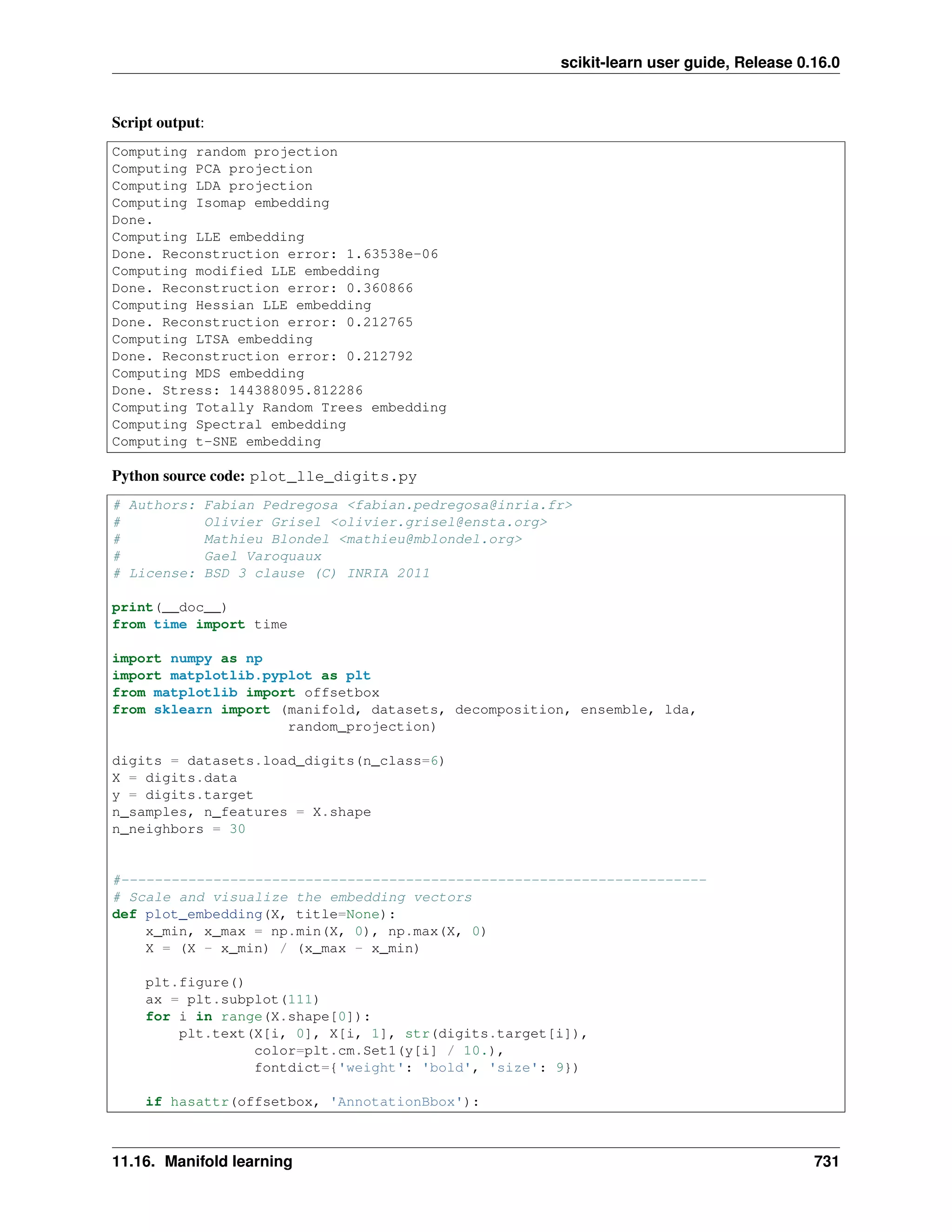This screenshot has width=952, height=1232.
Task: Click 'X = (X - x_min) / (x_max - x_min)'
Action: tap(283, 948)
